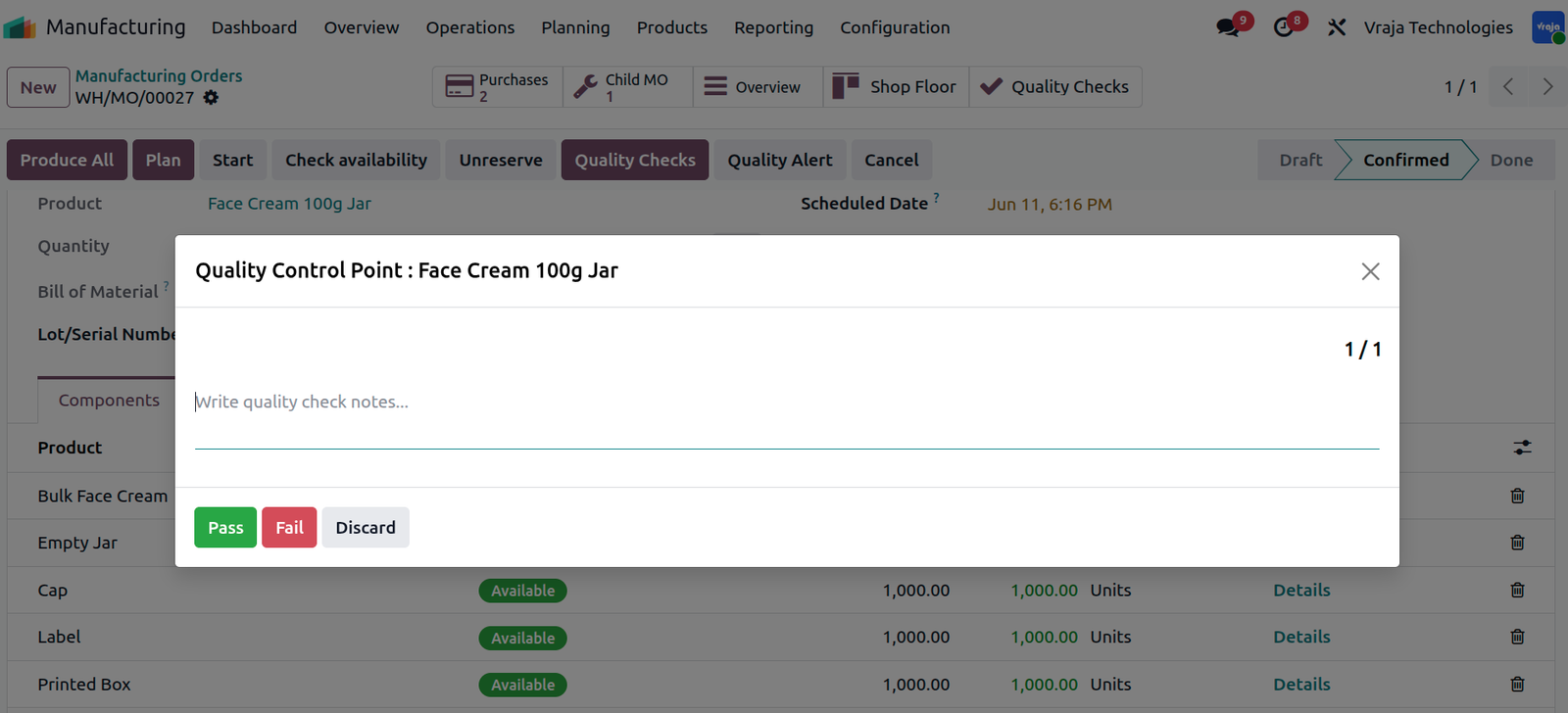Open the column settings adjust icon
Viewport: 1568px width, 713px height.
1522,448
